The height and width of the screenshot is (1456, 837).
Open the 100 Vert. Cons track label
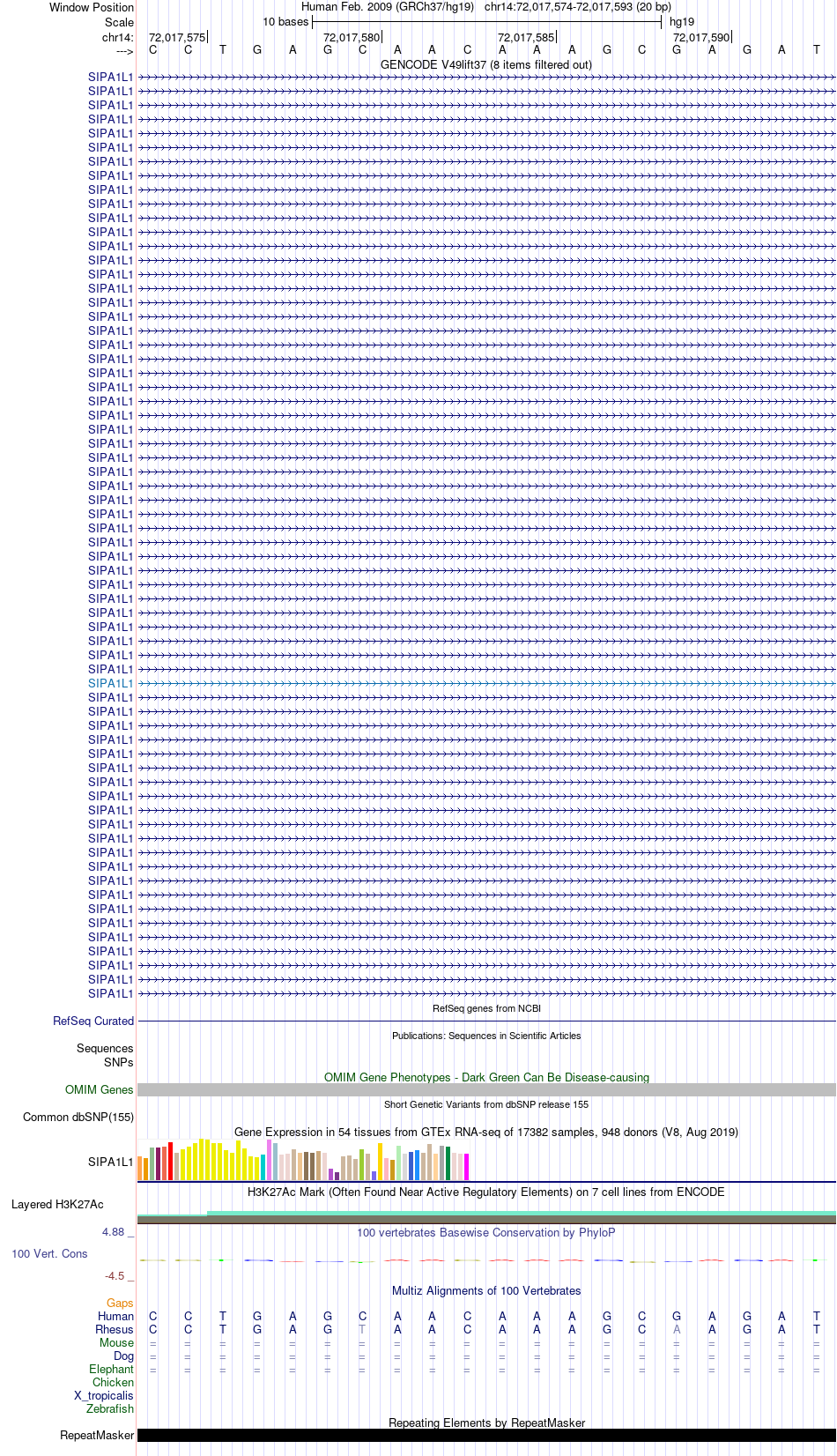[49, 1253]
